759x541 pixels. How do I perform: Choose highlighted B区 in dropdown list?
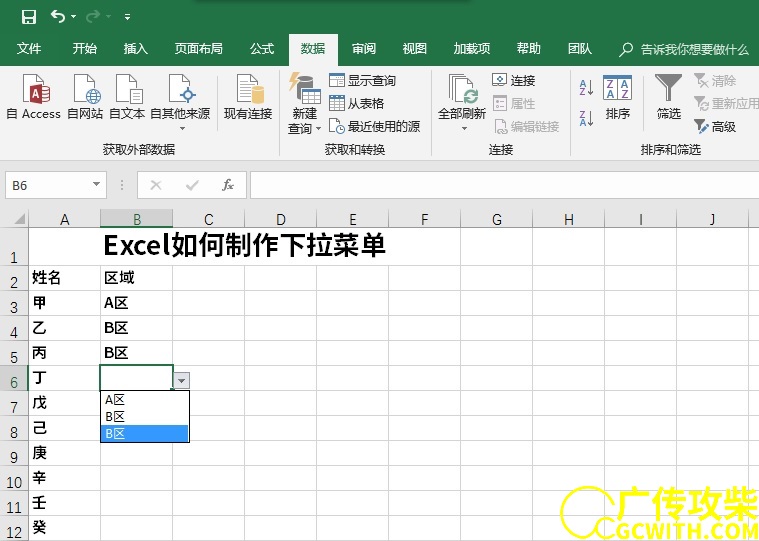coord(144,434)
